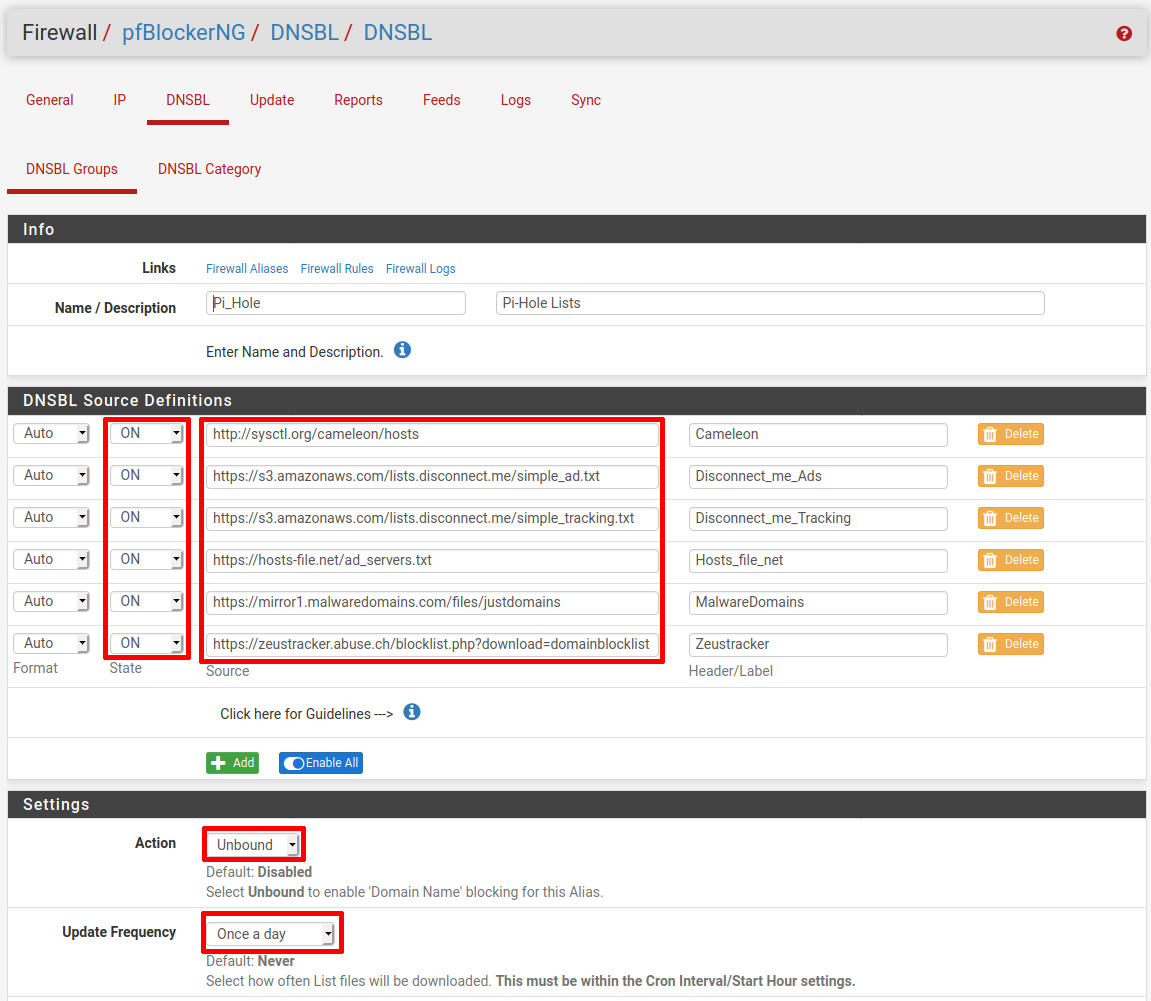This screenshot has width=1151, height=1001.
Task: Open the Reports tab
Action: point(358,100)
